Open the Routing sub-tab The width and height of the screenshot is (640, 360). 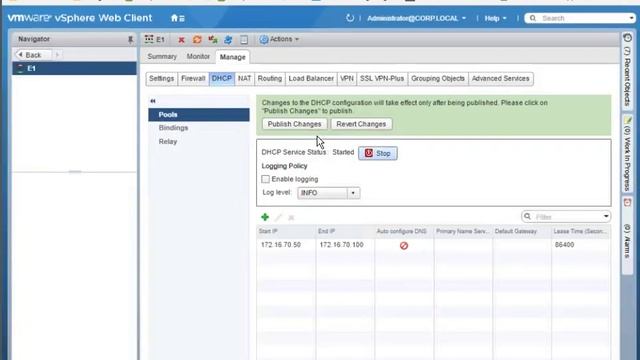click(x=270, y=78)
